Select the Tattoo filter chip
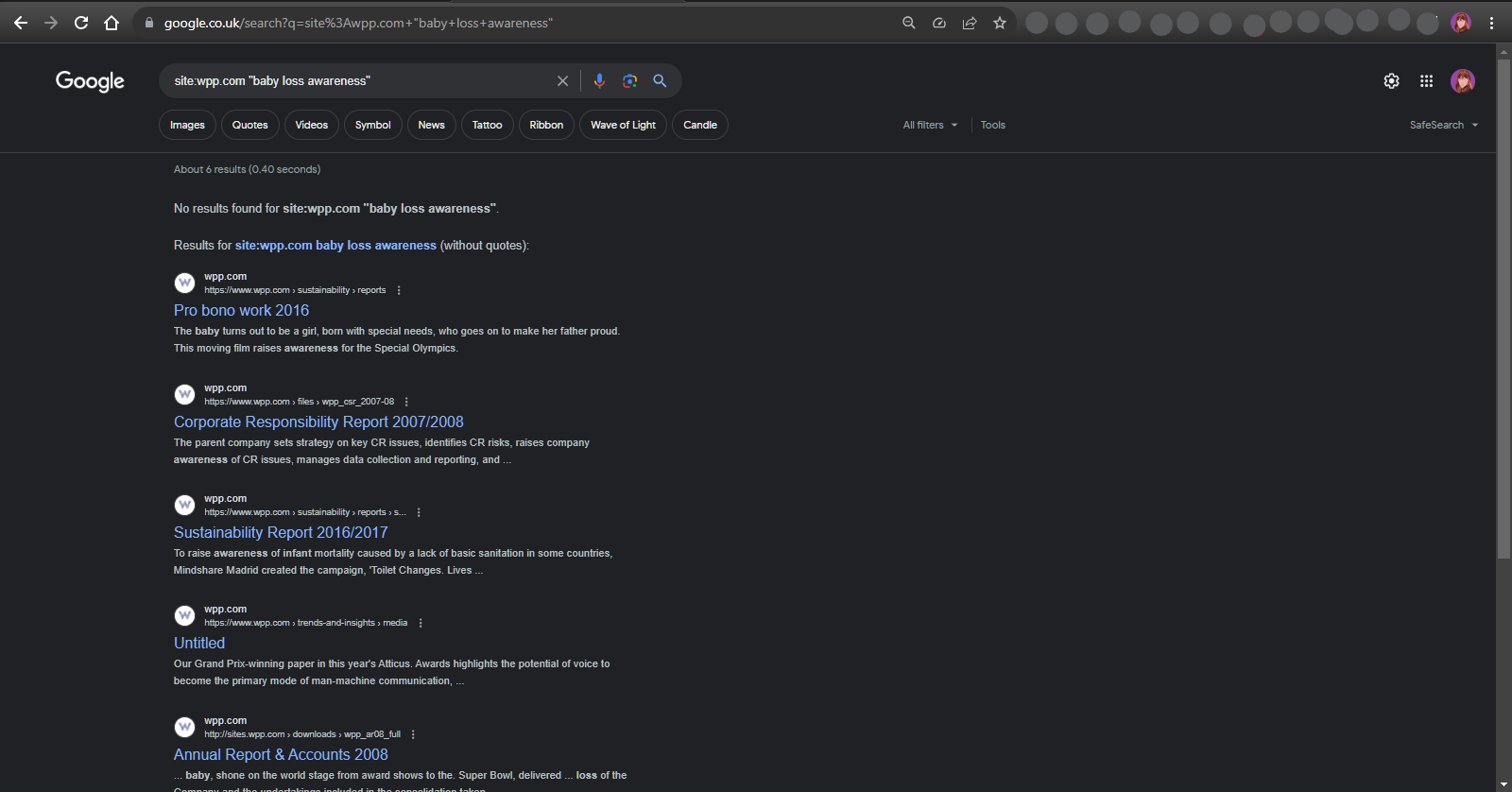Screen dimensions: 1512x792 [488, 125]
